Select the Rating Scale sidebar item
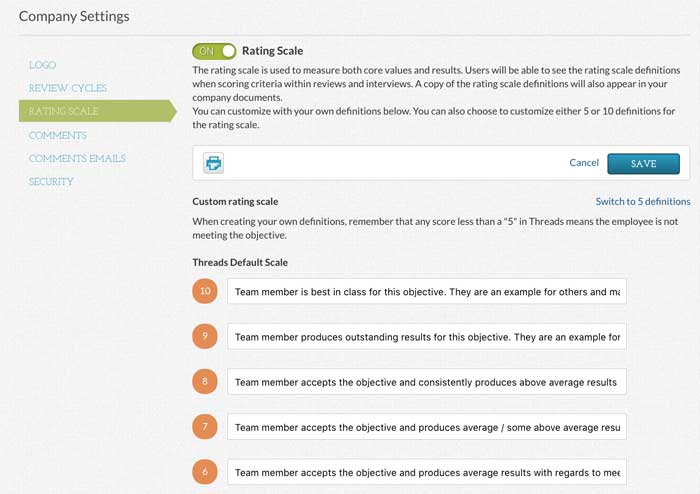The width and height of the screenshot is (700, 494). coord(98,111)
